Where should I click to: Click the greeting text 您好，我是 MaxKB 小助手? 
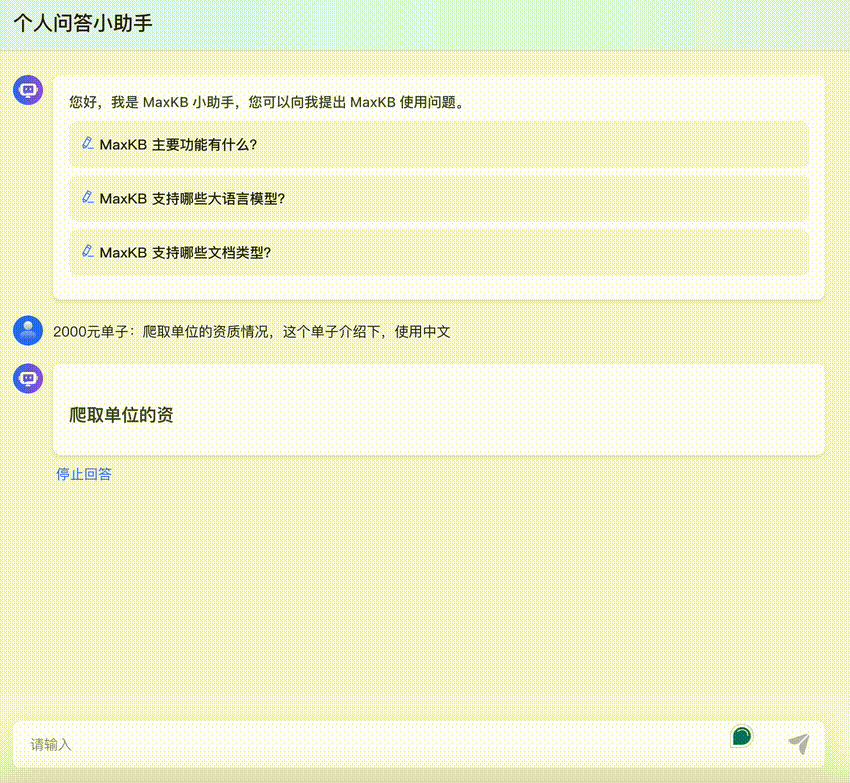click(x=152, y=102)
